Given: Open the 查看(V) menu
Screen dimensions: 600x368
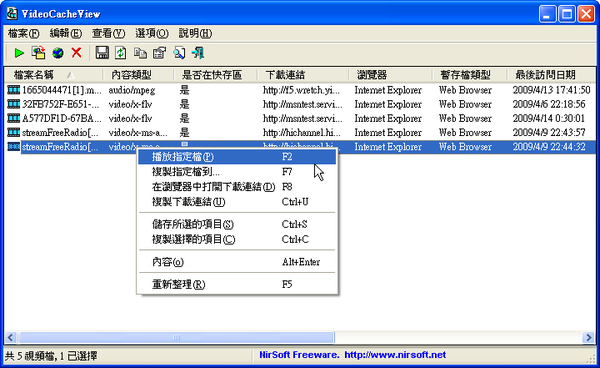Looking at the screenshot, I should 108,34.
